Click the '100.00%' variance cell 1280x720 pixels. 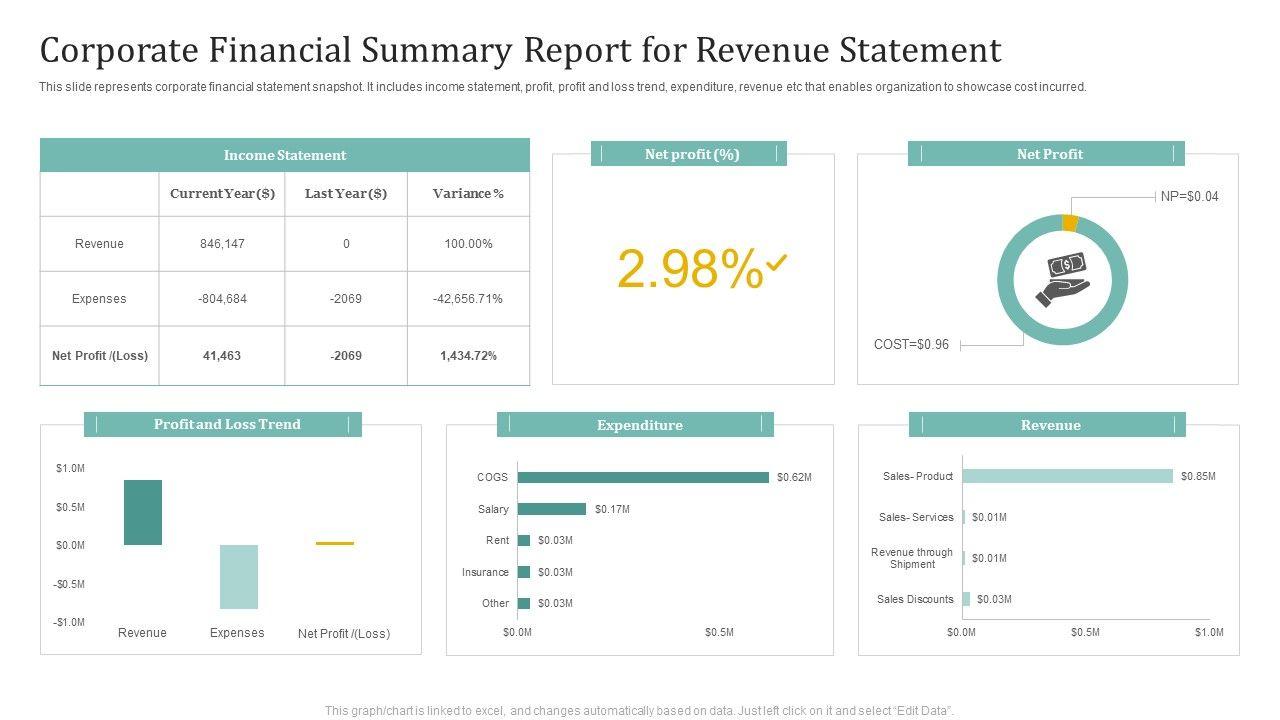click(468, 244)
